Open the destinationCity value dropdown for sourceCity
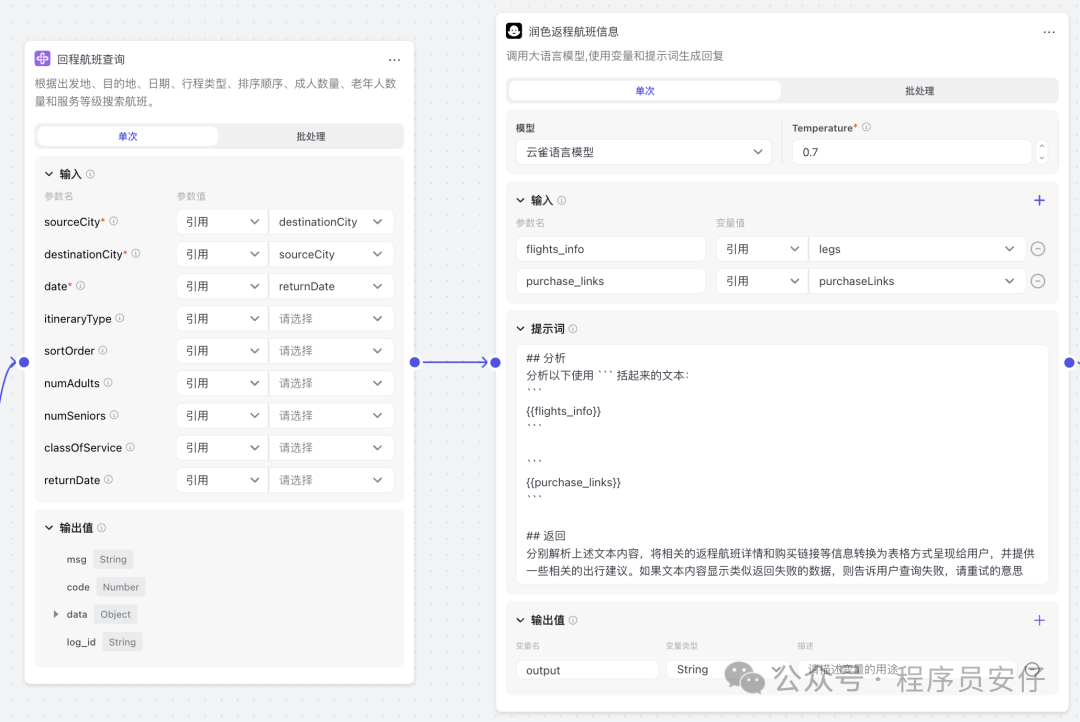Screen dimensions: 1080x722 [331, 222]
